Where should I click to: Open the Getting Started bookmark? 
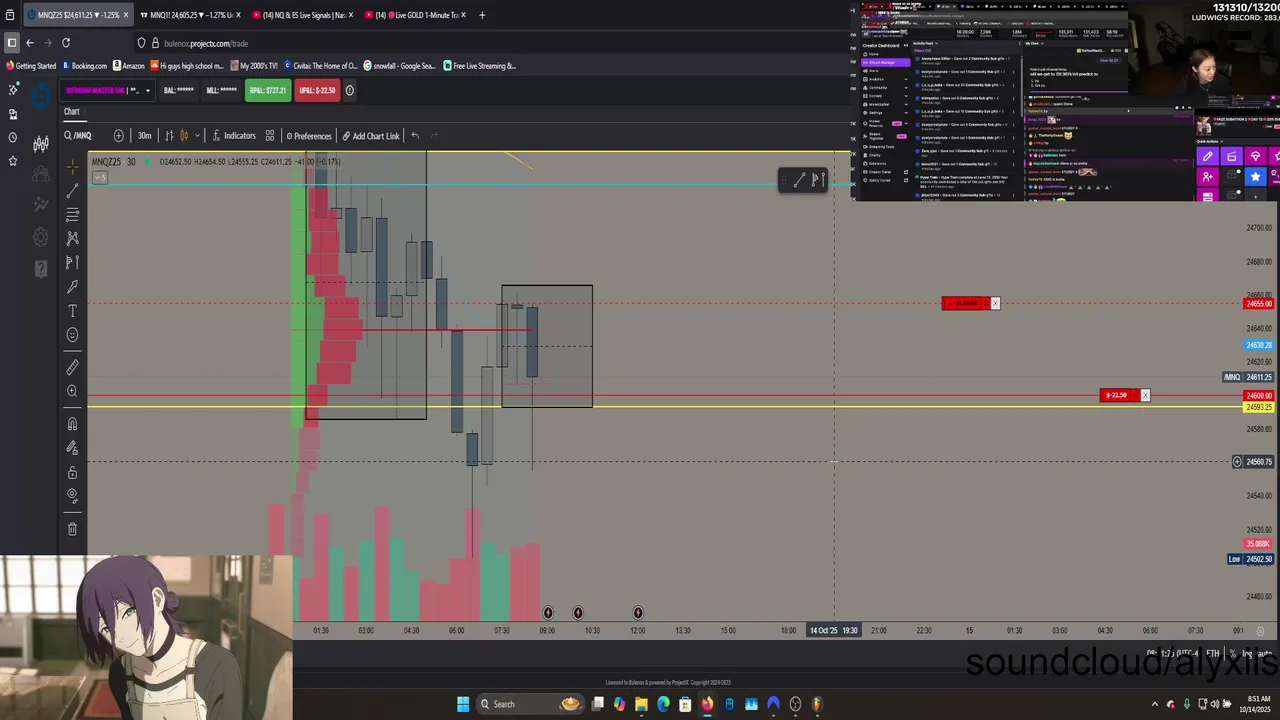[x=31, y=66]
